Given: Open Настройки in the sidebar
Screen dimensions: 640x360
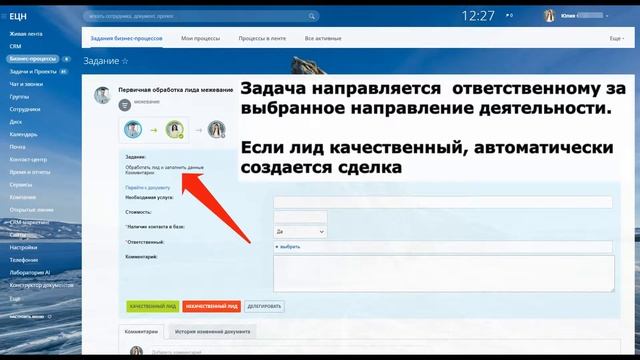Looking at the screenshot, I should point(23,248).
